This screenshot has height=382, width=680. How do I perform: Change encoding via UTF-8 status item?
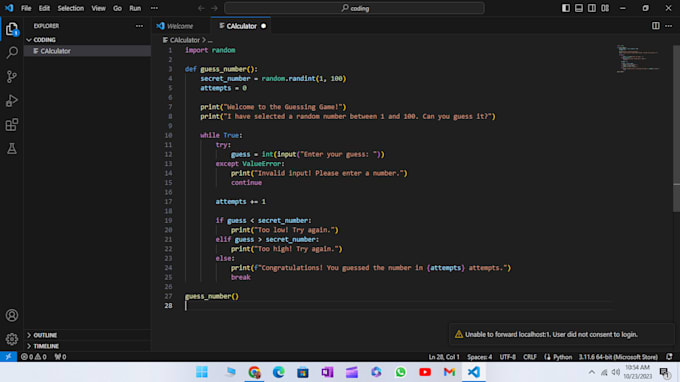tap(507, 357)
